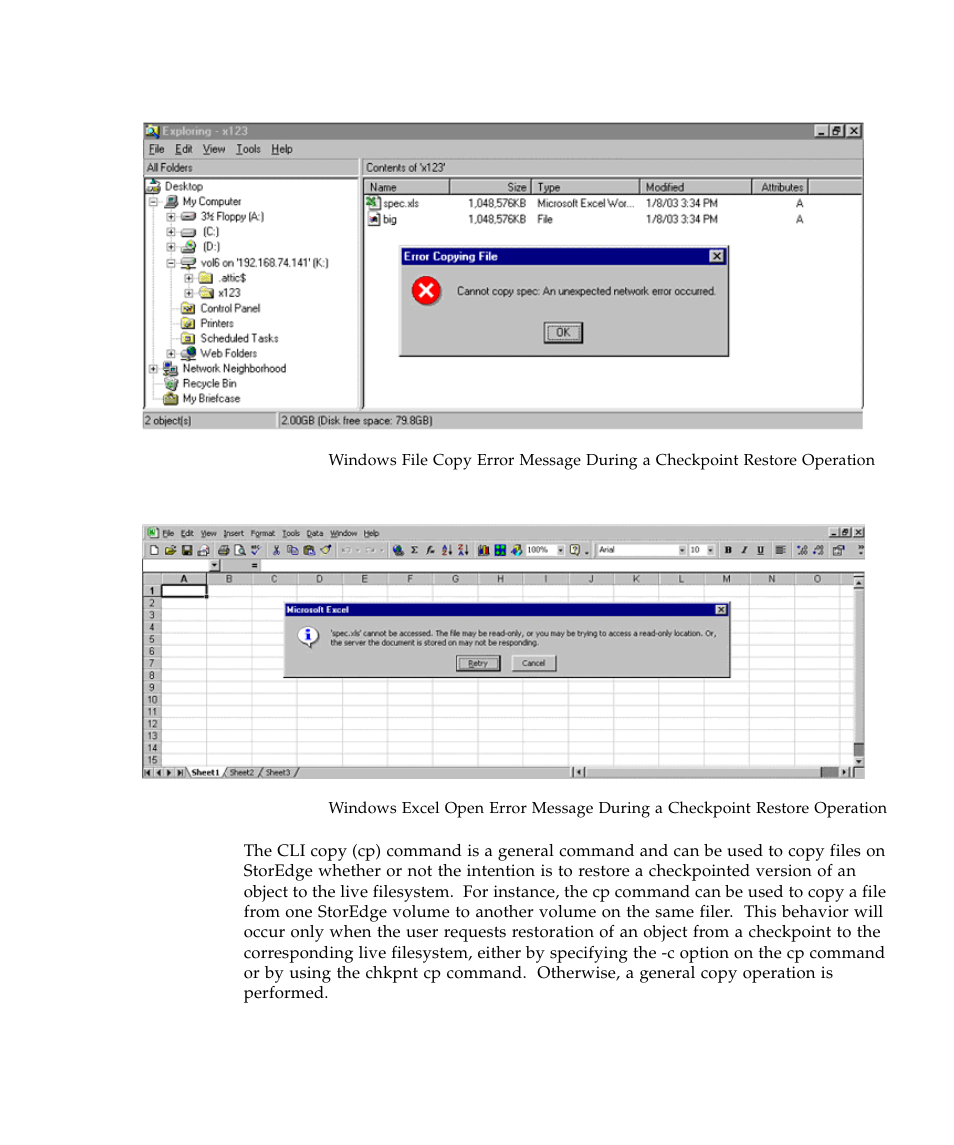The image size is (954, 1145).
Task: Expand the Network Neighborhood node
Action: tap(153, 369)
